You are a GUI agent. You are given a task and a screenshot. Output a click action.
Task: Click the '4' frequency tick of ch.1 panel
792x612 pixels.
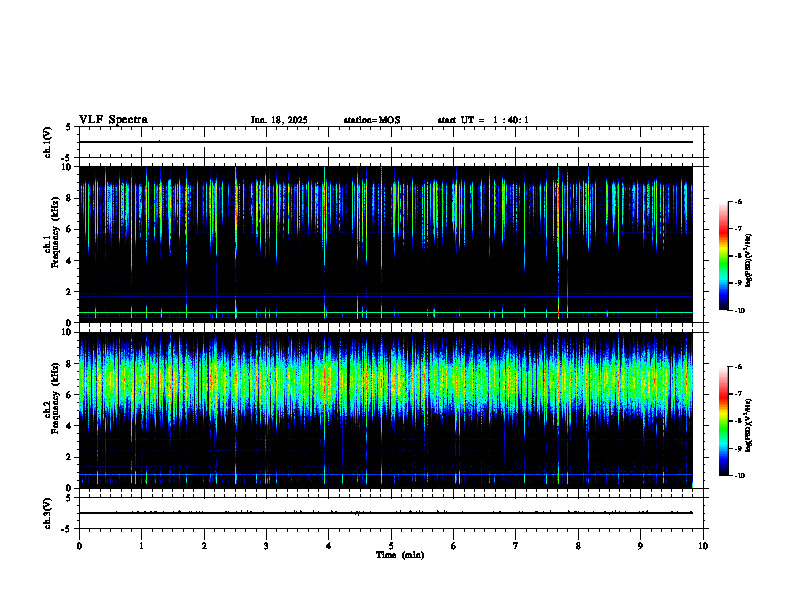click(x=70, y=261)
